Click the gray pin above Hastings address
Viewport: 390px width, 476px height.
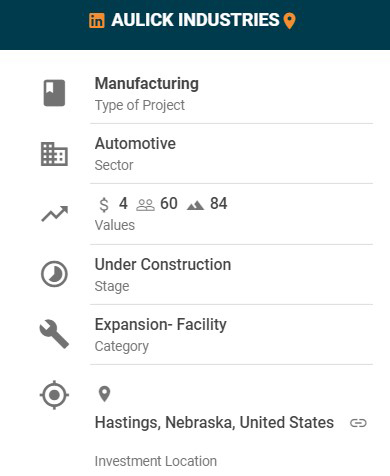(x=104, y=394)
